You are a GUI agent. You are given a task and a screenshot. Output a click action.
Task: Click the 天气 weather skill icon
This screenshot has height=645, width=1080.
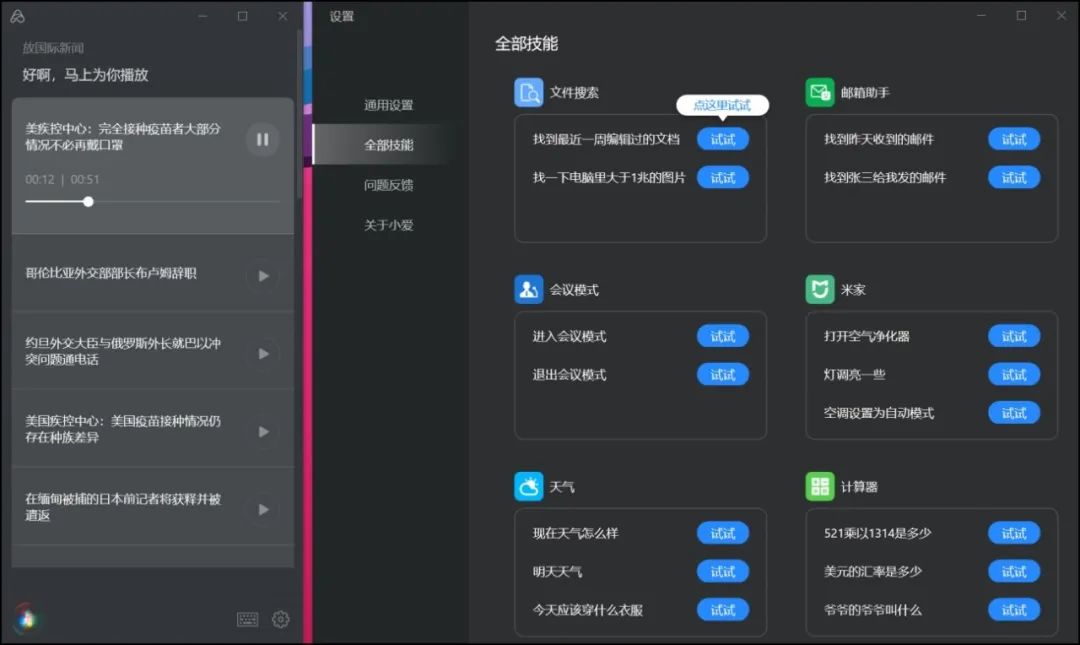click(x=527, y=486)
